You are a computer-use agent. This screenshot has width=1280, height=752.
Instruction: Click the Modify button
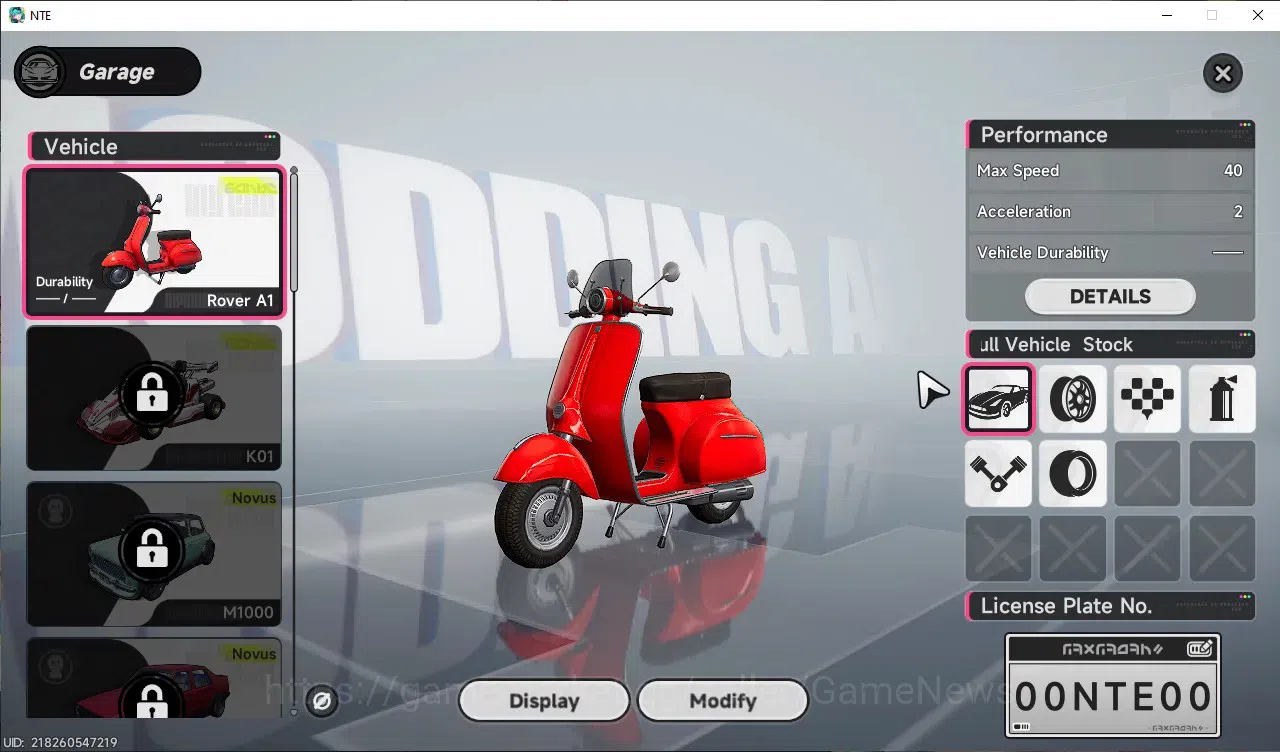click(722, 701)
